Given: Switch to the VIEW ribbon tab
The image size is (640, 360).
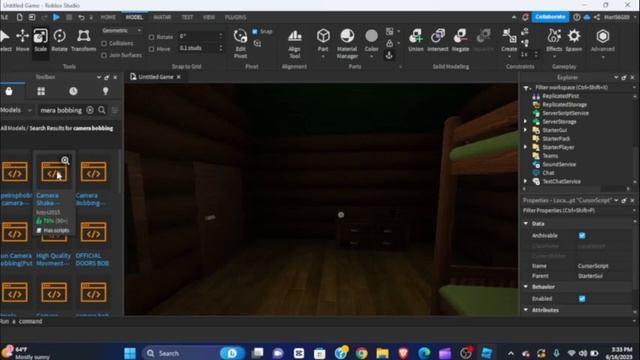Looking at the screenshot, I should tap(209, 17).
